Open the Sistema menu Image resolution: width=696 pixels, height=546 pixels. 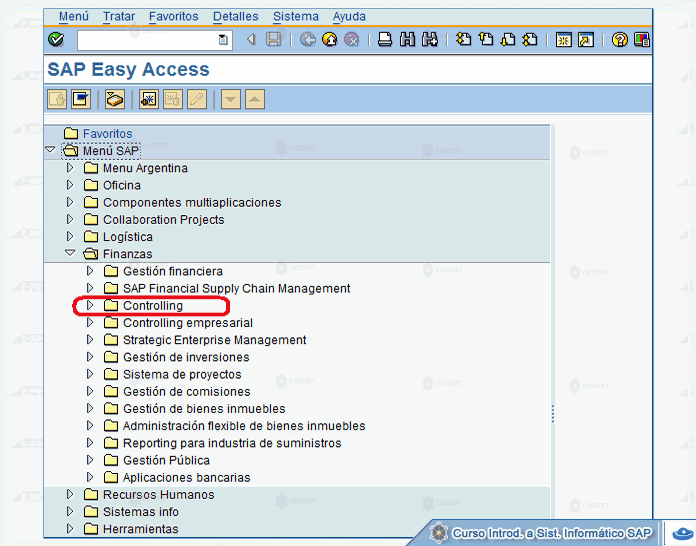coord(296,16)
